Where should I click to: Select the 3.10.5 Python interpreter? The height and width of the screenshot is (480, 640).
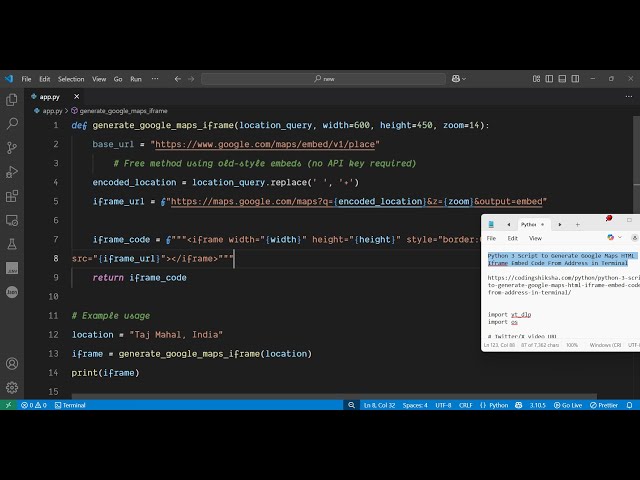click(538, 405)
